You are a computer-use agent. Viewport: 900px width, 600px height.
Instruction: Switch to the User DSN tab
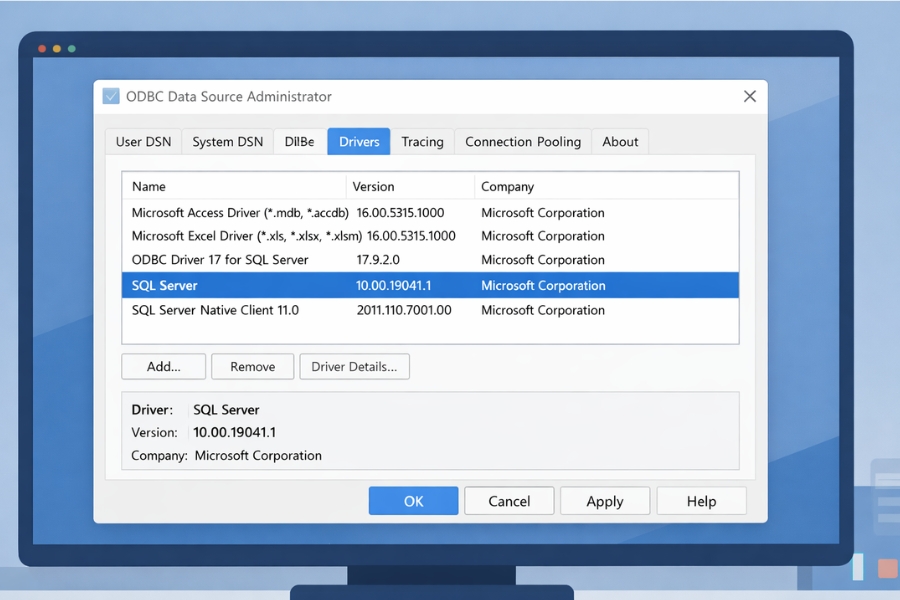(143, 141)
